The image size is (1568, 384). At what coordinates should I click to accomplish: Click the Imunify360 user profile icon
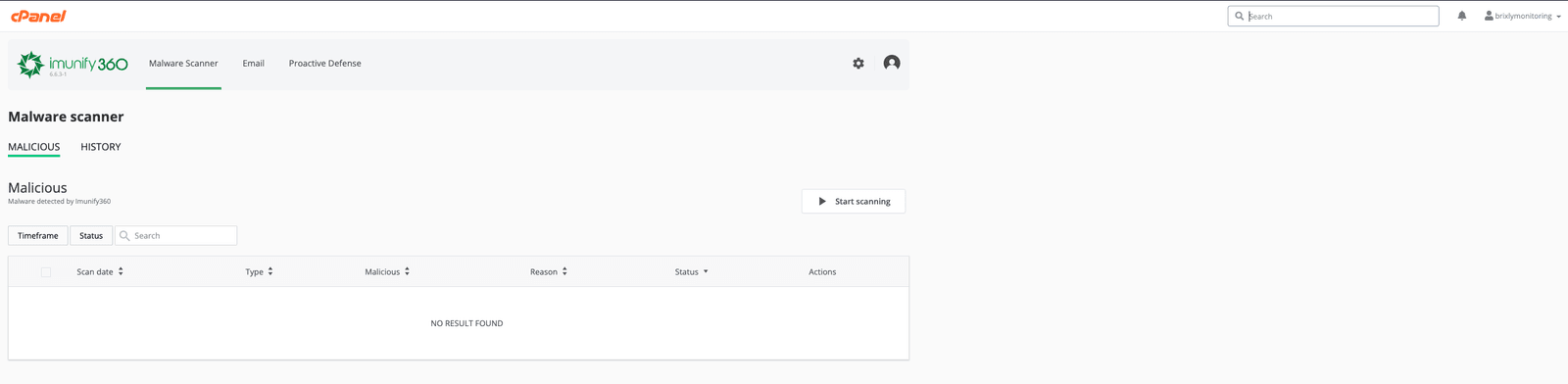892,63
